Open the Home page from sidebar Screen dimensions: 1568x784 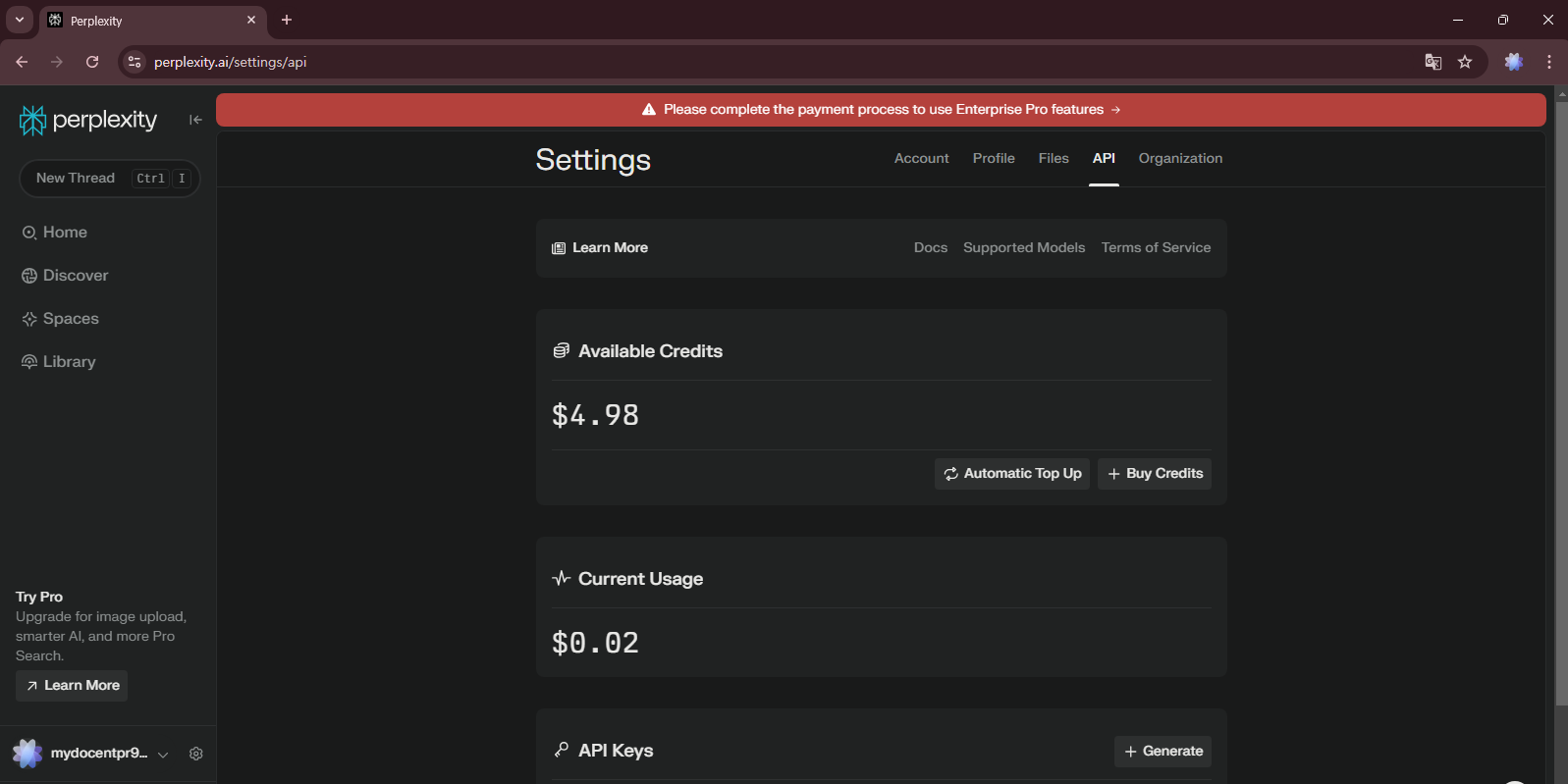55,233
